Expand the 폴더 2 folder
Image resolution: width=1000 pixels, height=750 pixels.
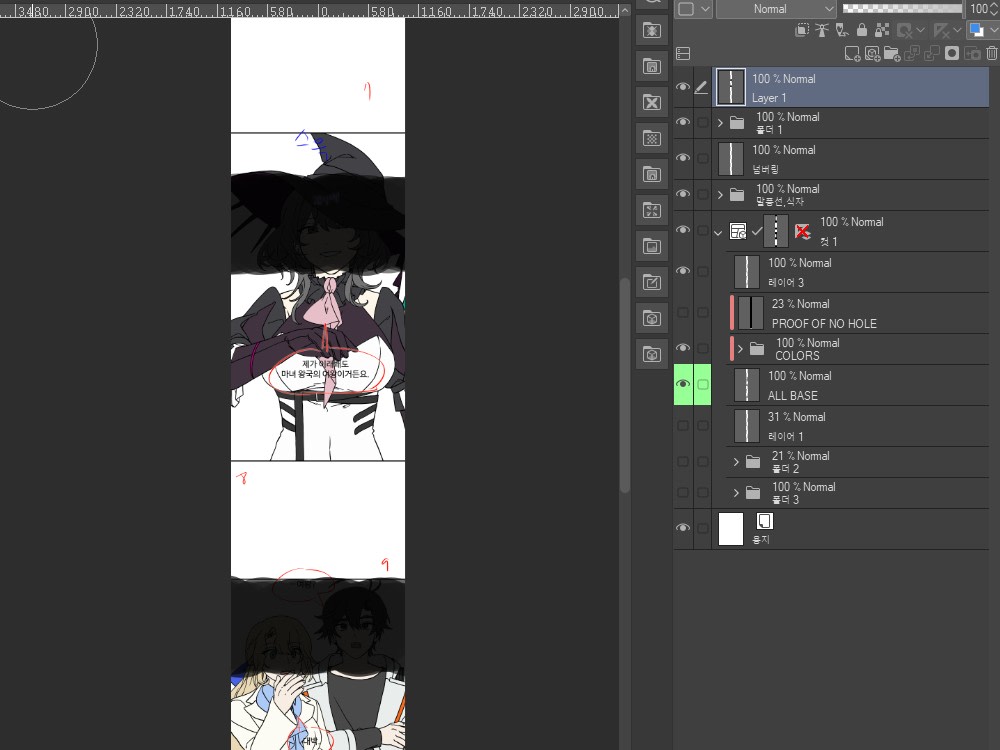point(737,462)
